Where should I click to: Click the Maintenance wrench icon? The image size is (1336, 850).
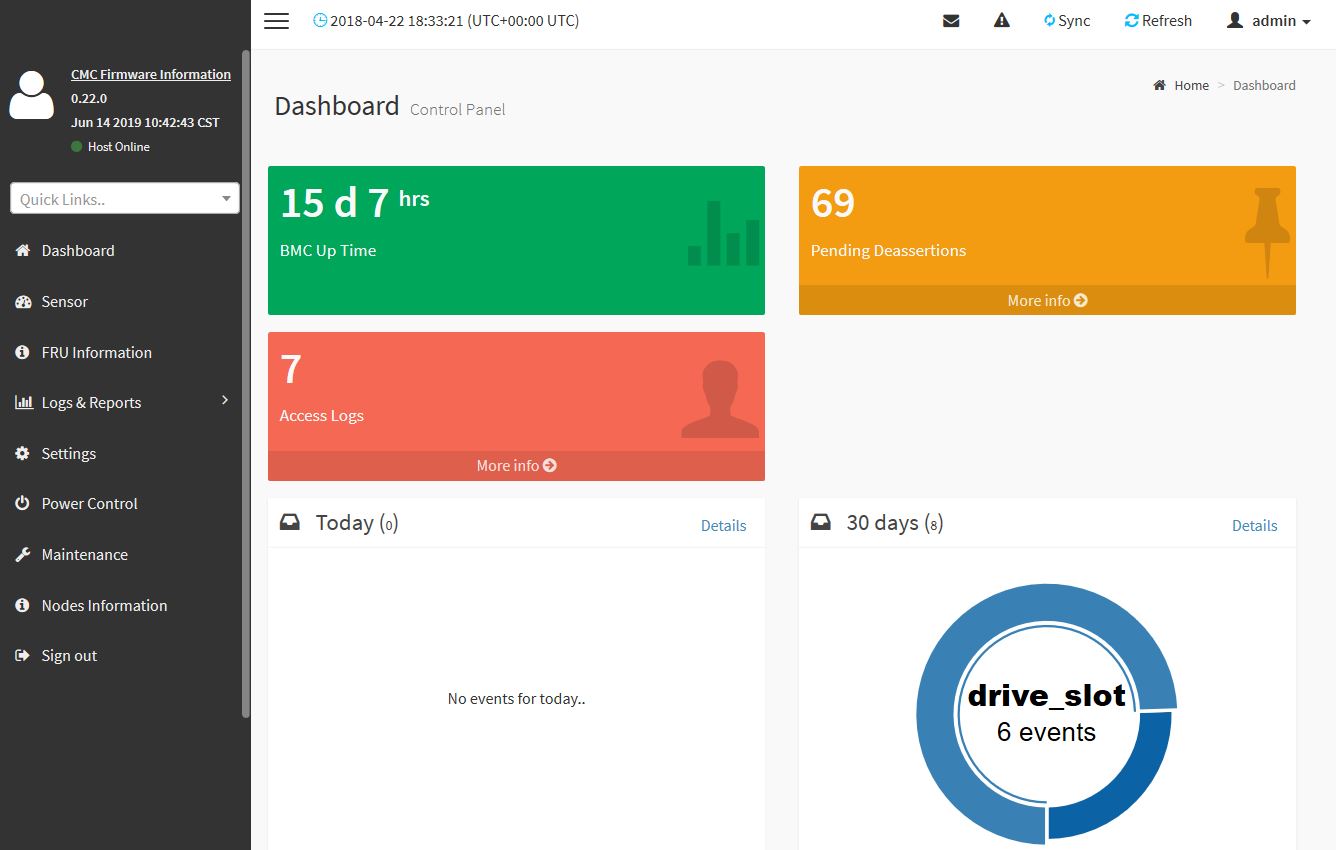click(x=22, y=555)
